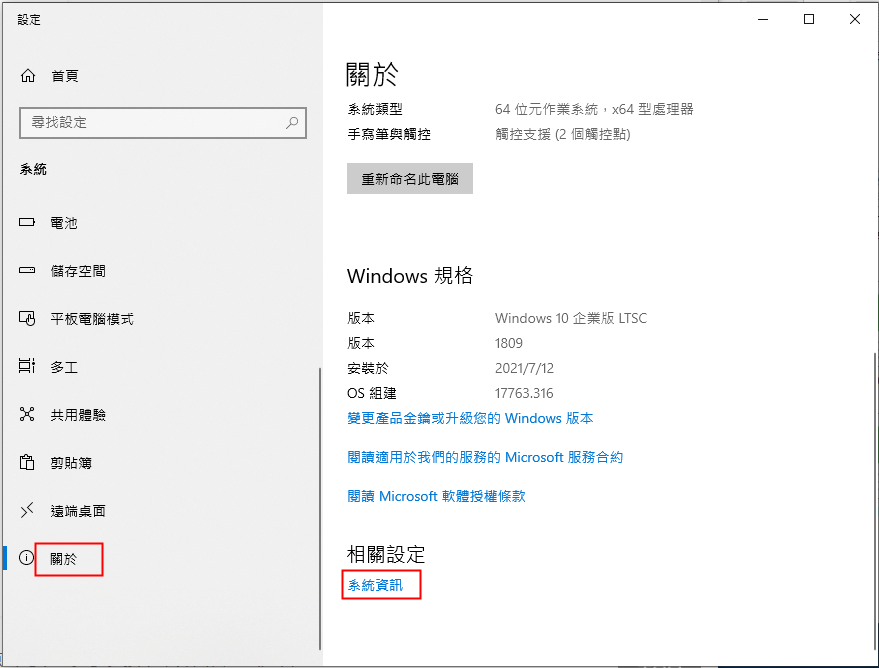
Task: Open 剪貼簿 settings
Action: point(71,463)
